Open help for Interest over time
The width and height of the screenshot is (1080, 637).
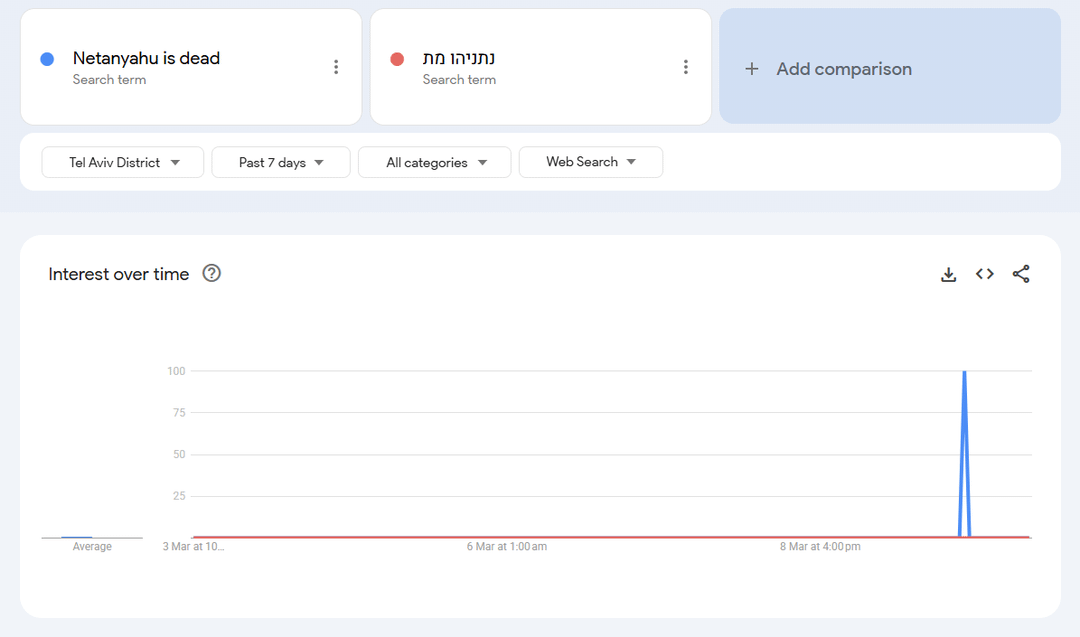coord(211,273)
